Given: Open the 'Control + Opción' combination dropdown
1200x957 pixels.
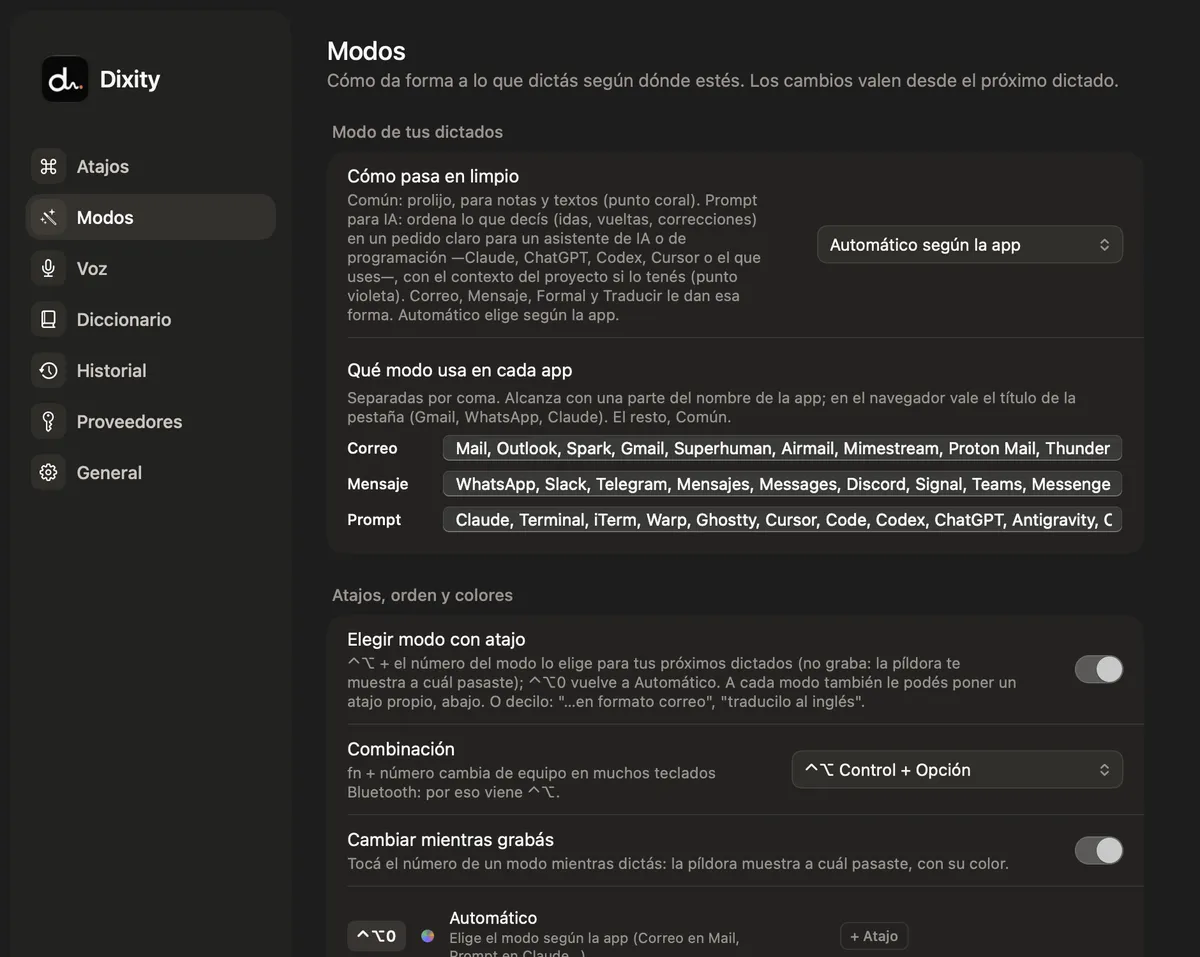Looking at the screenshot, I should point(957,770).
